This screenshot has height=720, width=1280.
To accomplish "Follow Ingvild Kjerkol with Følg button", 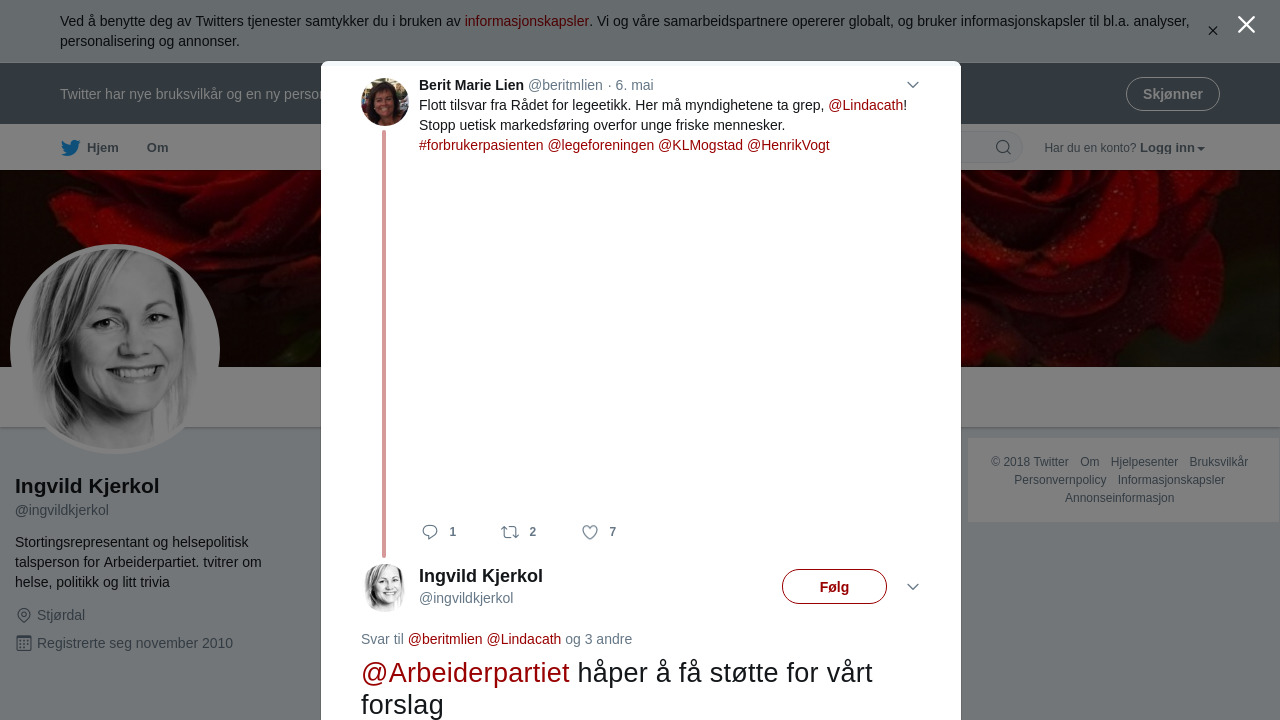I will coord(834,587).
